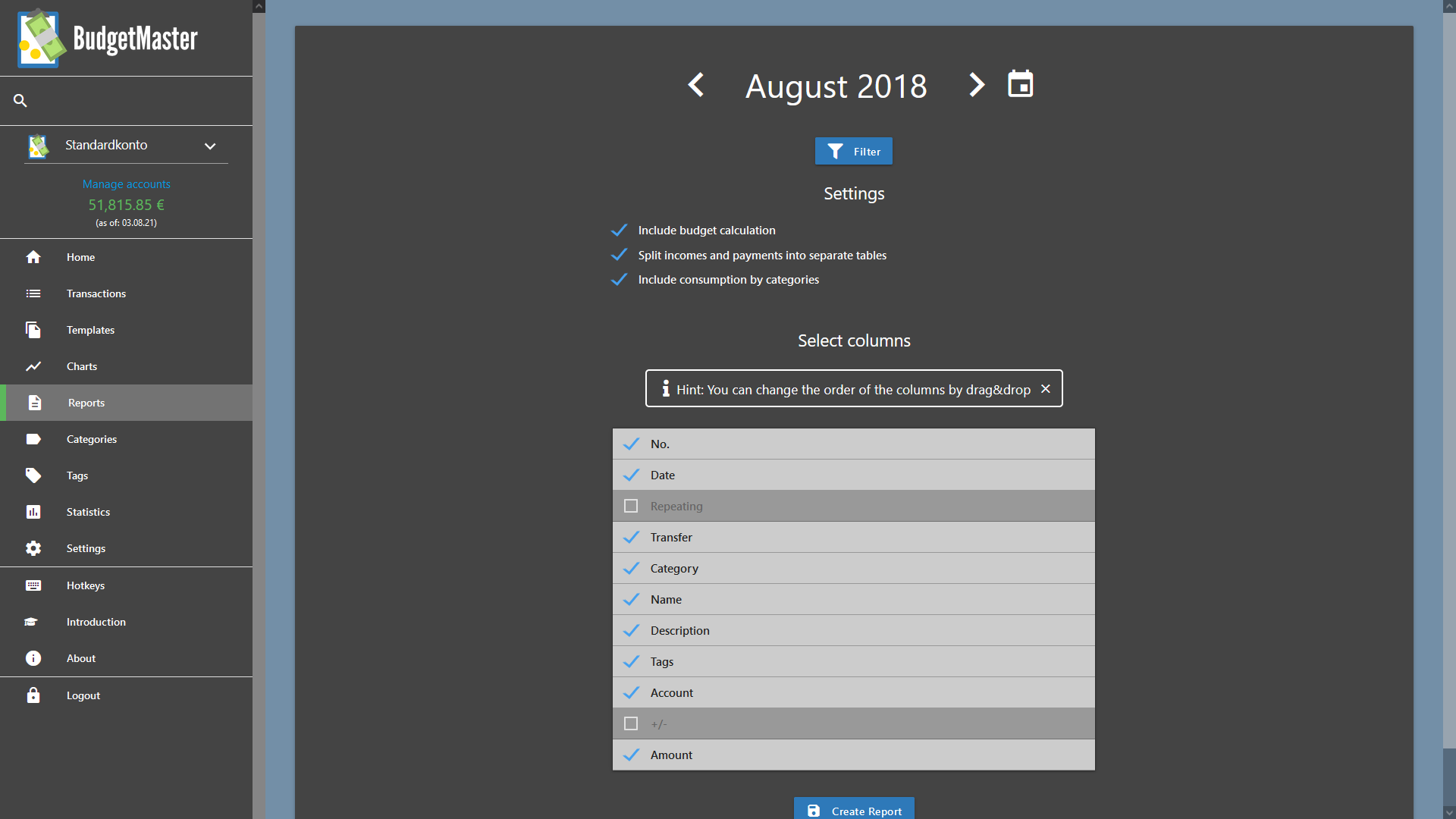Click the Logout padlock icon
Image resolution: width=1456 pixels, height=819 pixels.
point(33,695)
